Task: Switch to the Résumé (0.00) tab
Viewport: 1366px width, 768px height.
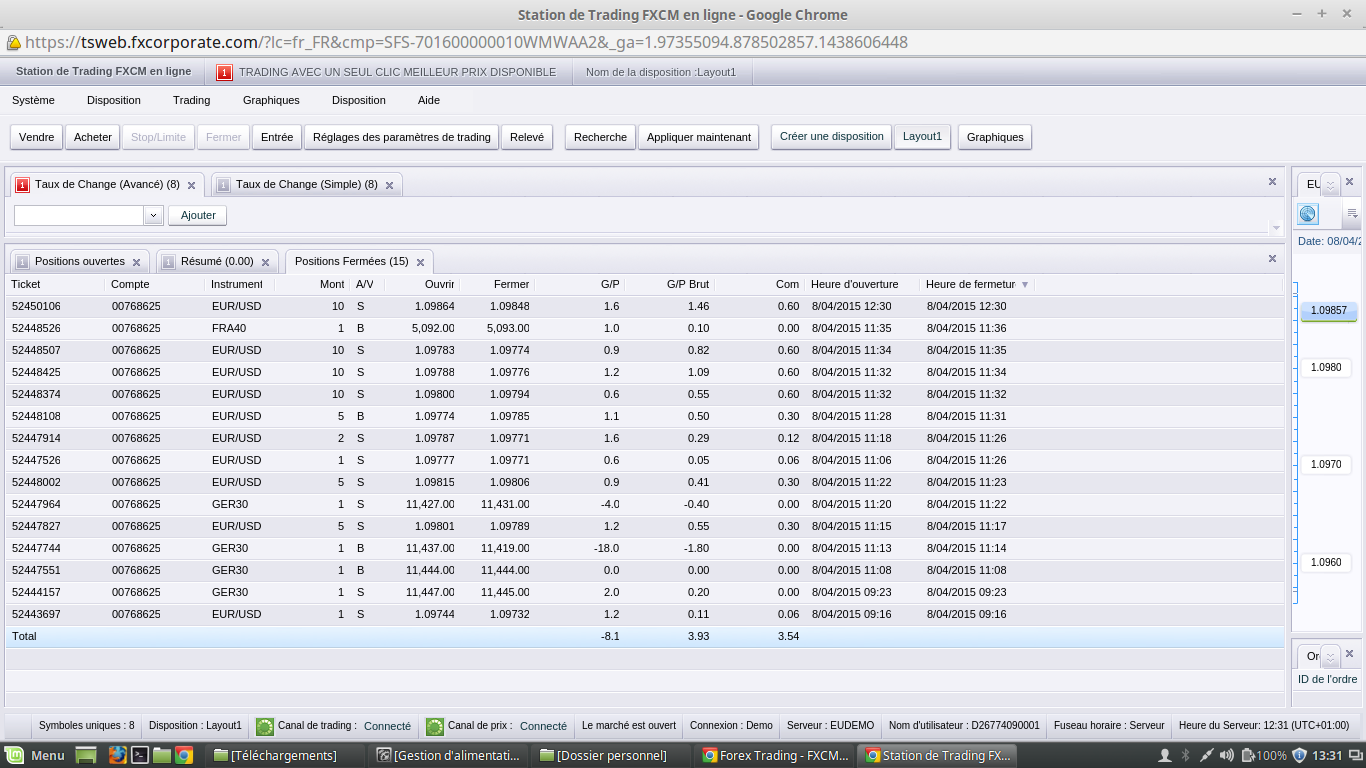Action: (x=216, y=262)
